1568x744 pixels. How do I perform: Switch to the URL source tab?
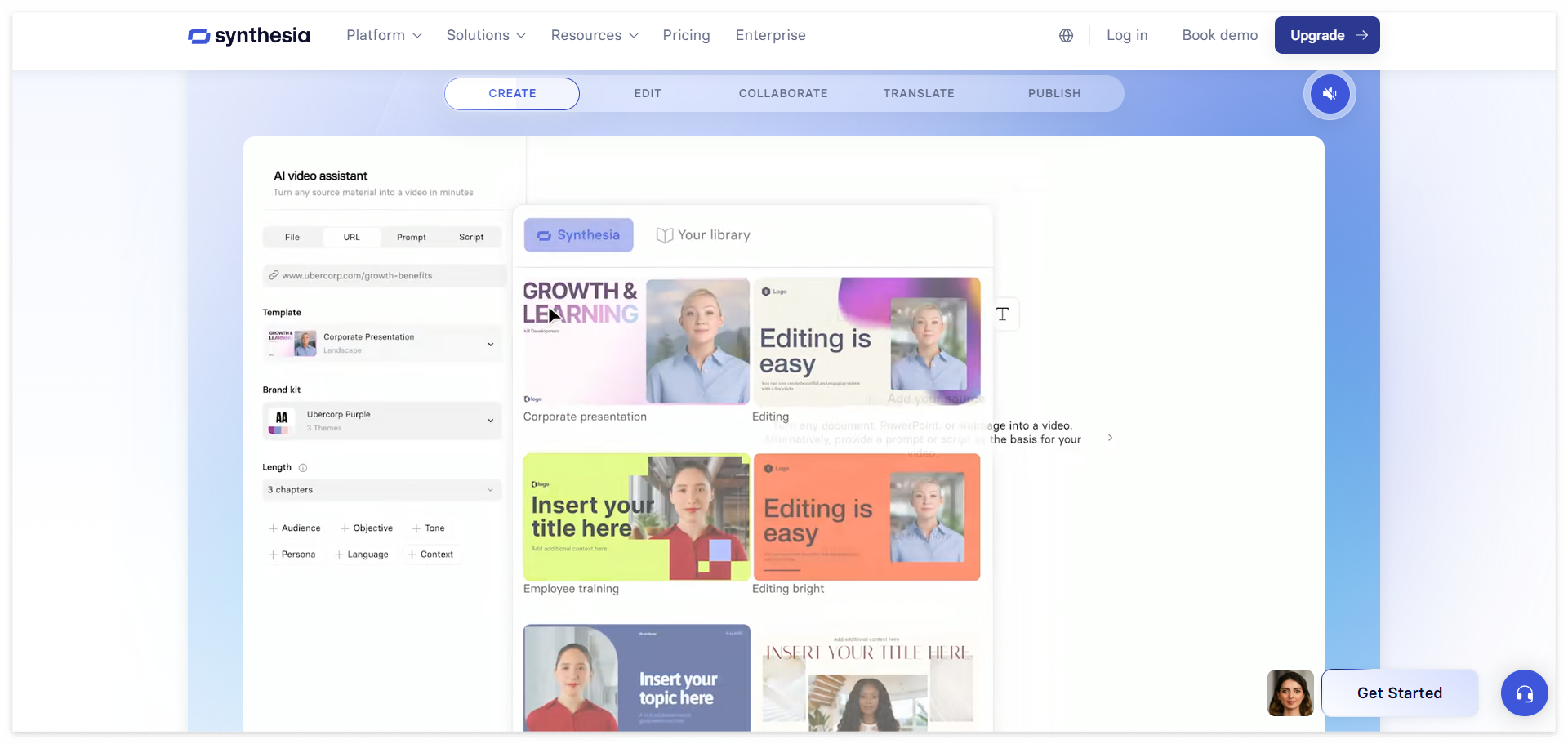tap(352, 238)
